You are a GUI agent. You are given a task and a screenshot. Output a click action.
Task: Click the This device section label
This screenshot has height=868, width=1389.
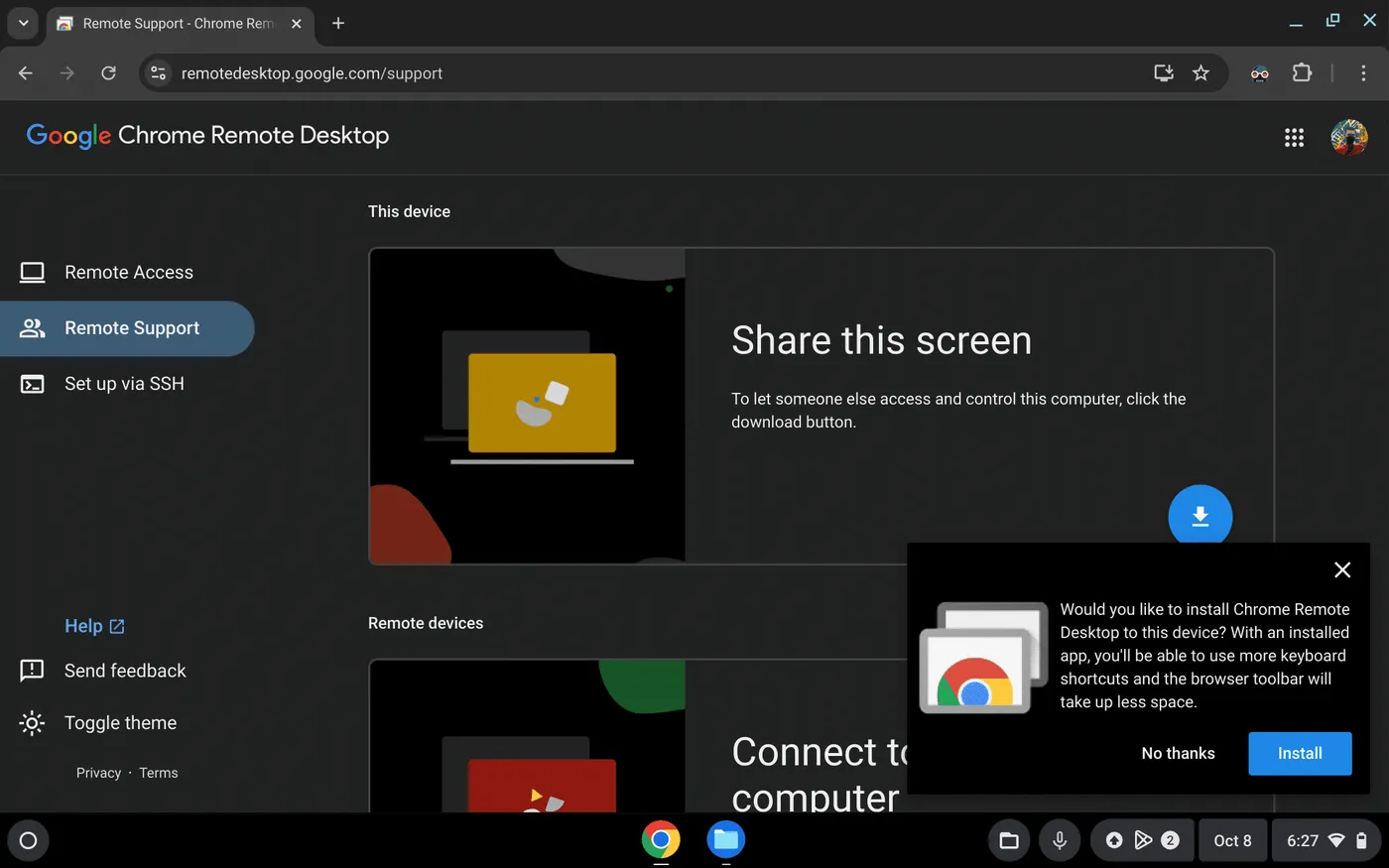click(409, 211)
